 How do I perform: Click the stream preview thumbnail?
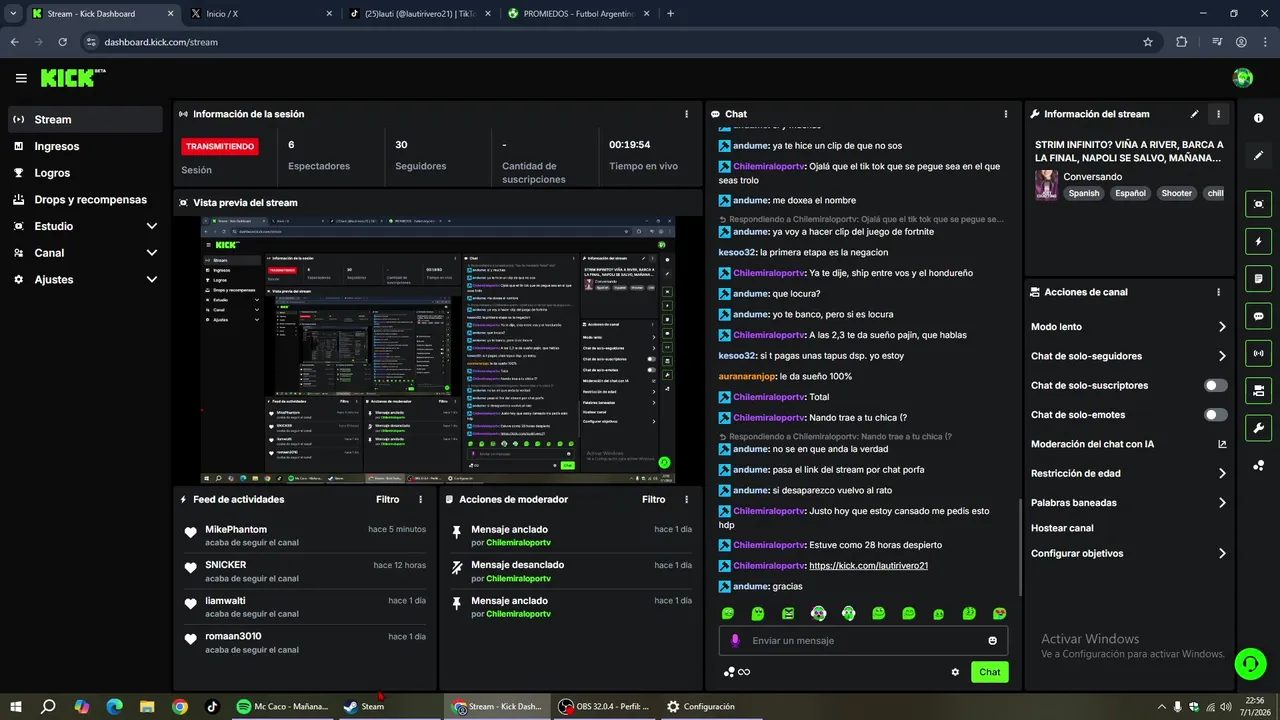(438, 350)
